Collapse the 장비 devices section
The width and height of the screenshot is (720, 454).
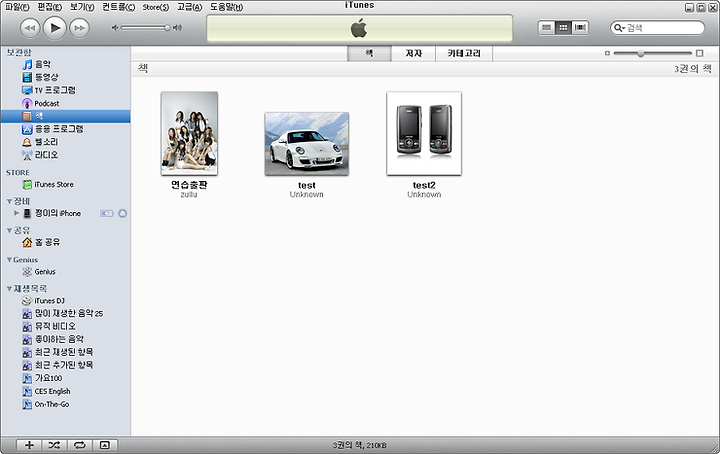(9, 201)
